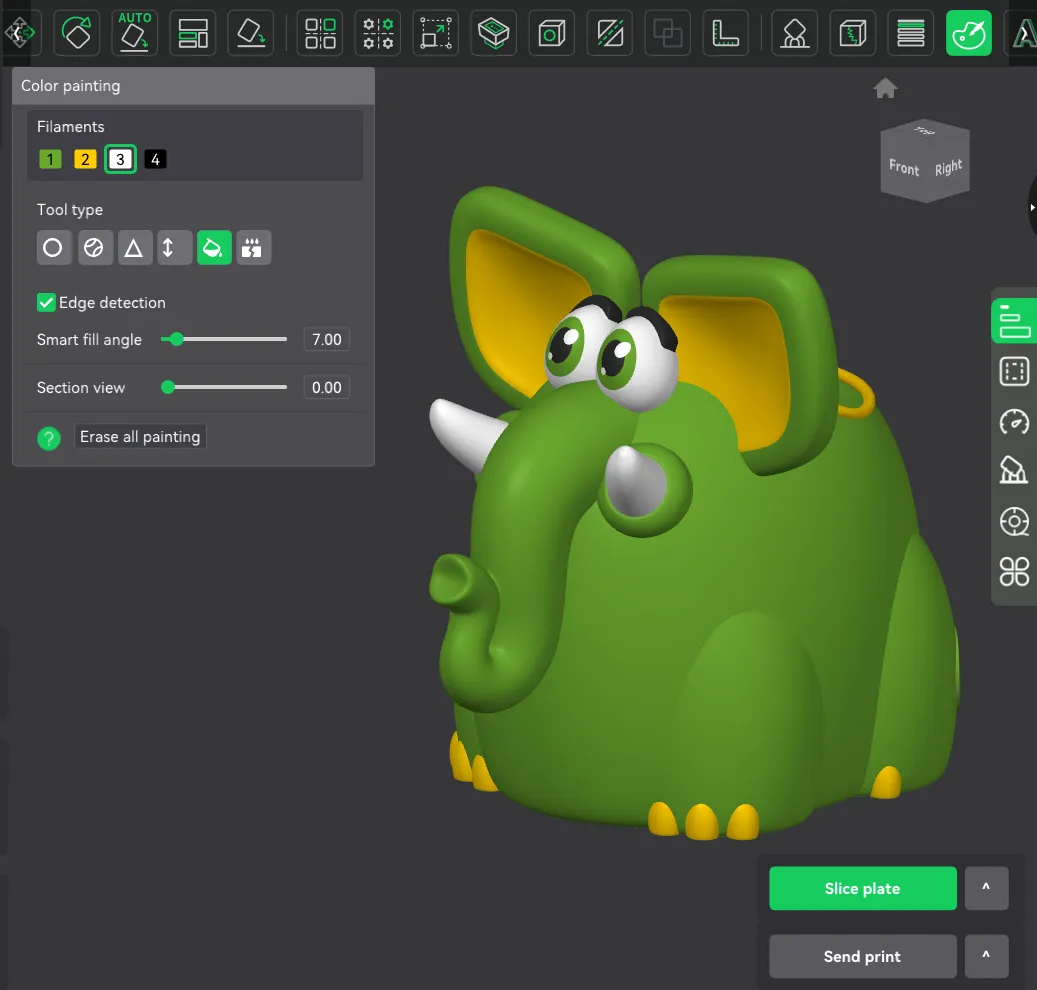Click the Section view value field

326,388
